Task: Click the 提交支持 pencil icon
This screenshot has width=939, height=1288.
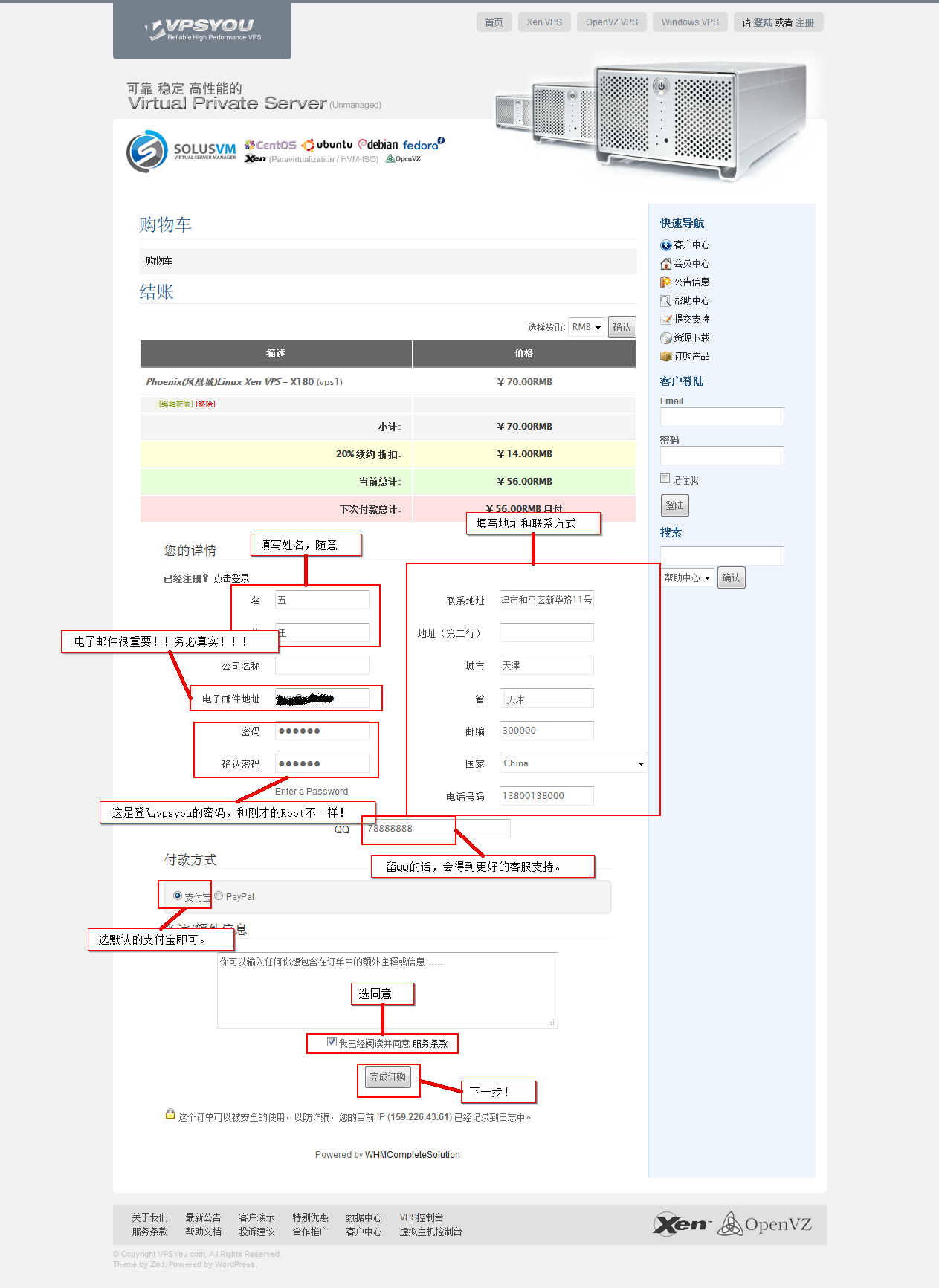Action: point(665,320)
